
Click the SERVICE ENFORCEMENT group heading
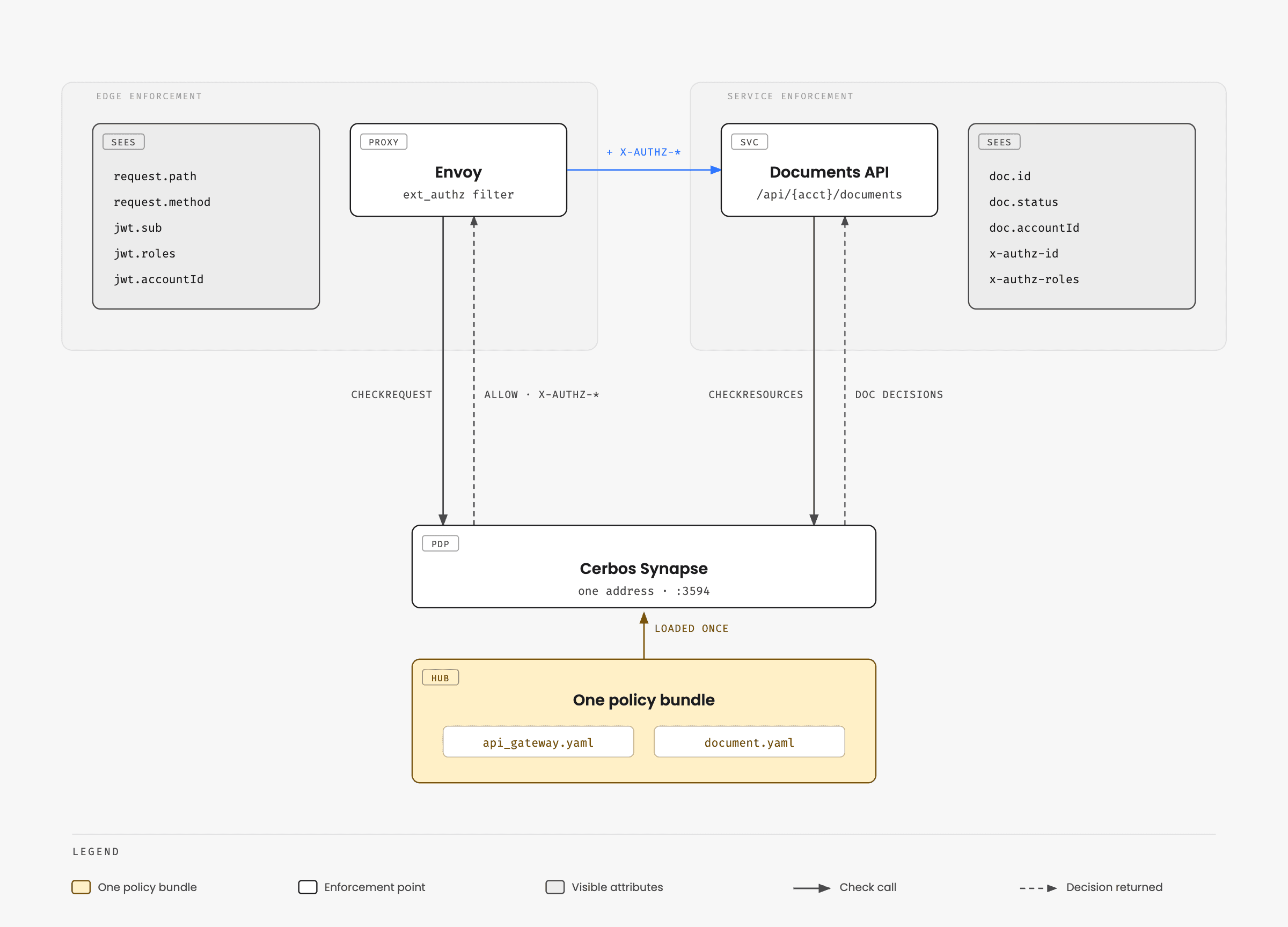click(791, 97)
